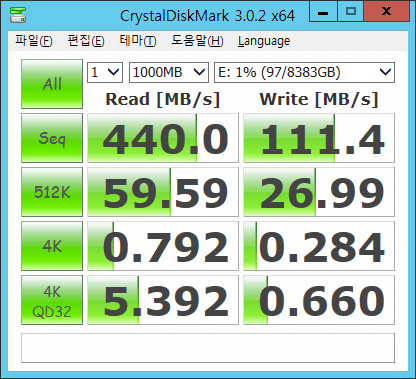Run the Seq sequential test
The height and width of the screenshot is (379, 416).
52,138
